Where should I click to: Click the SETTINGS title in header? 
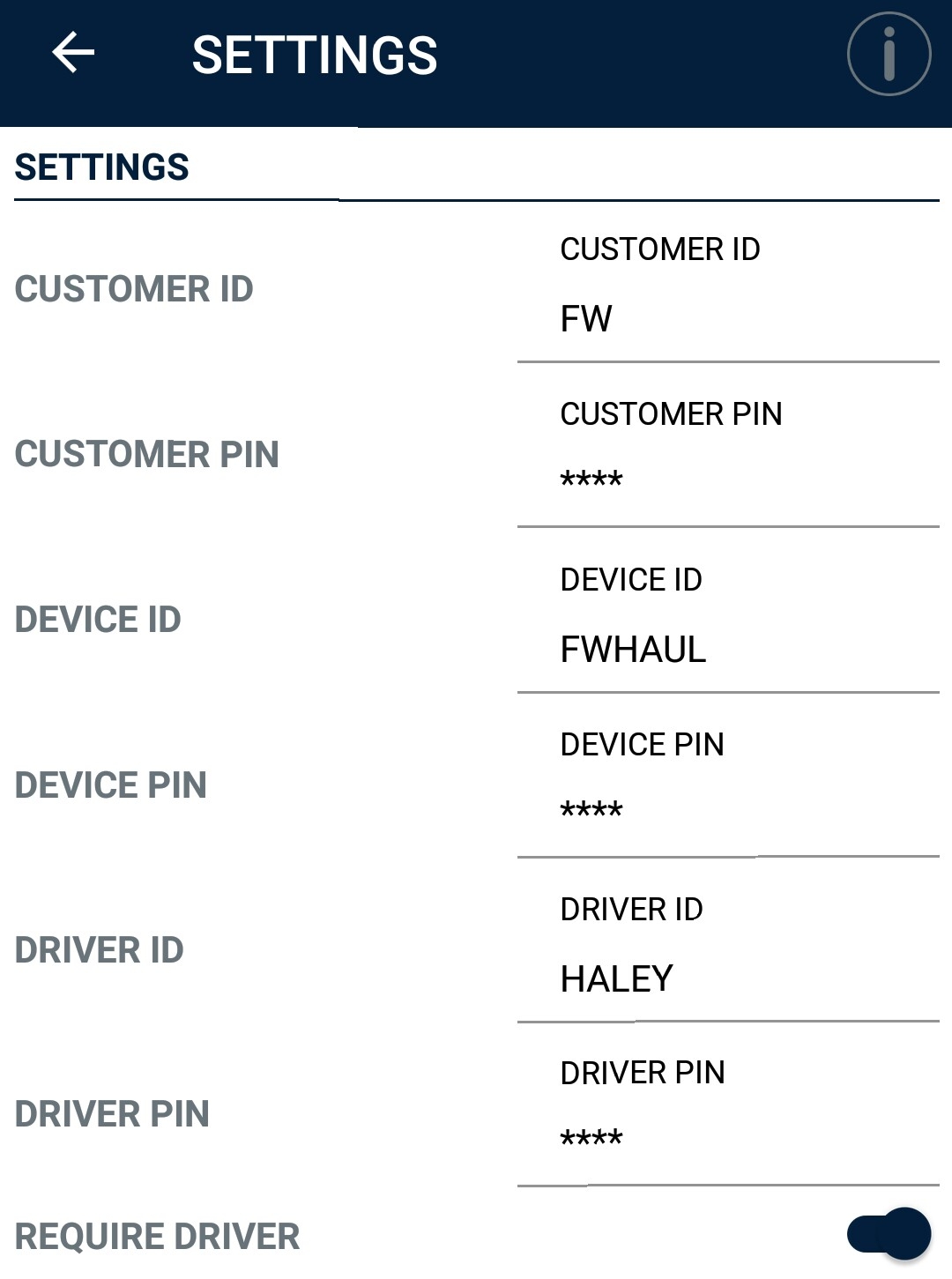click(x=315, y=56)
